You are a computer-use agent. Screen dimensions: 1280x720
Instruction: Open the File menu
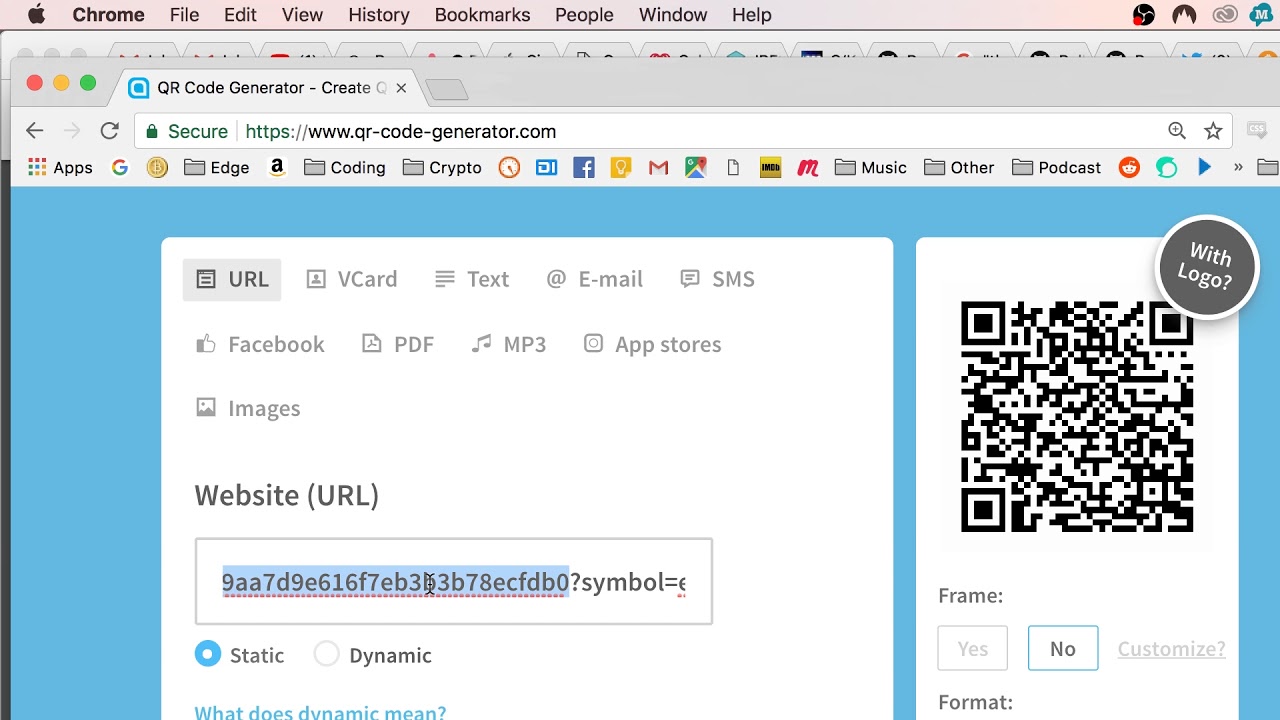pyautogui.click(x=184, y=15)
